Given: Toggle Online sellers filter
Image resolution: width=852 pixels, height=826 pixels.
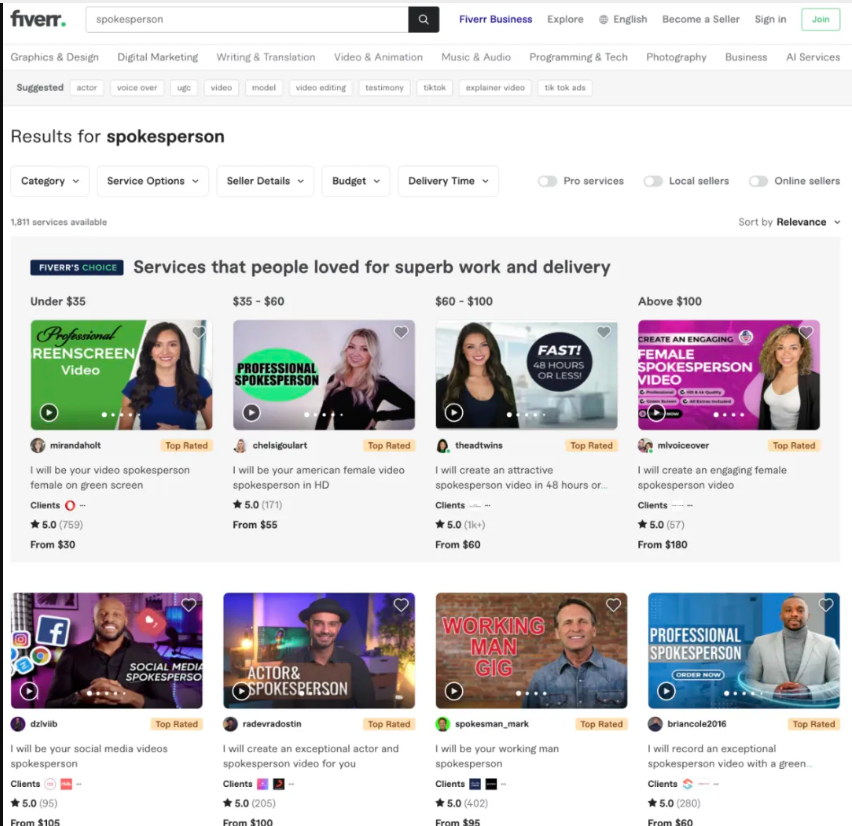Looking at the screenshot, I should (758, 181).
